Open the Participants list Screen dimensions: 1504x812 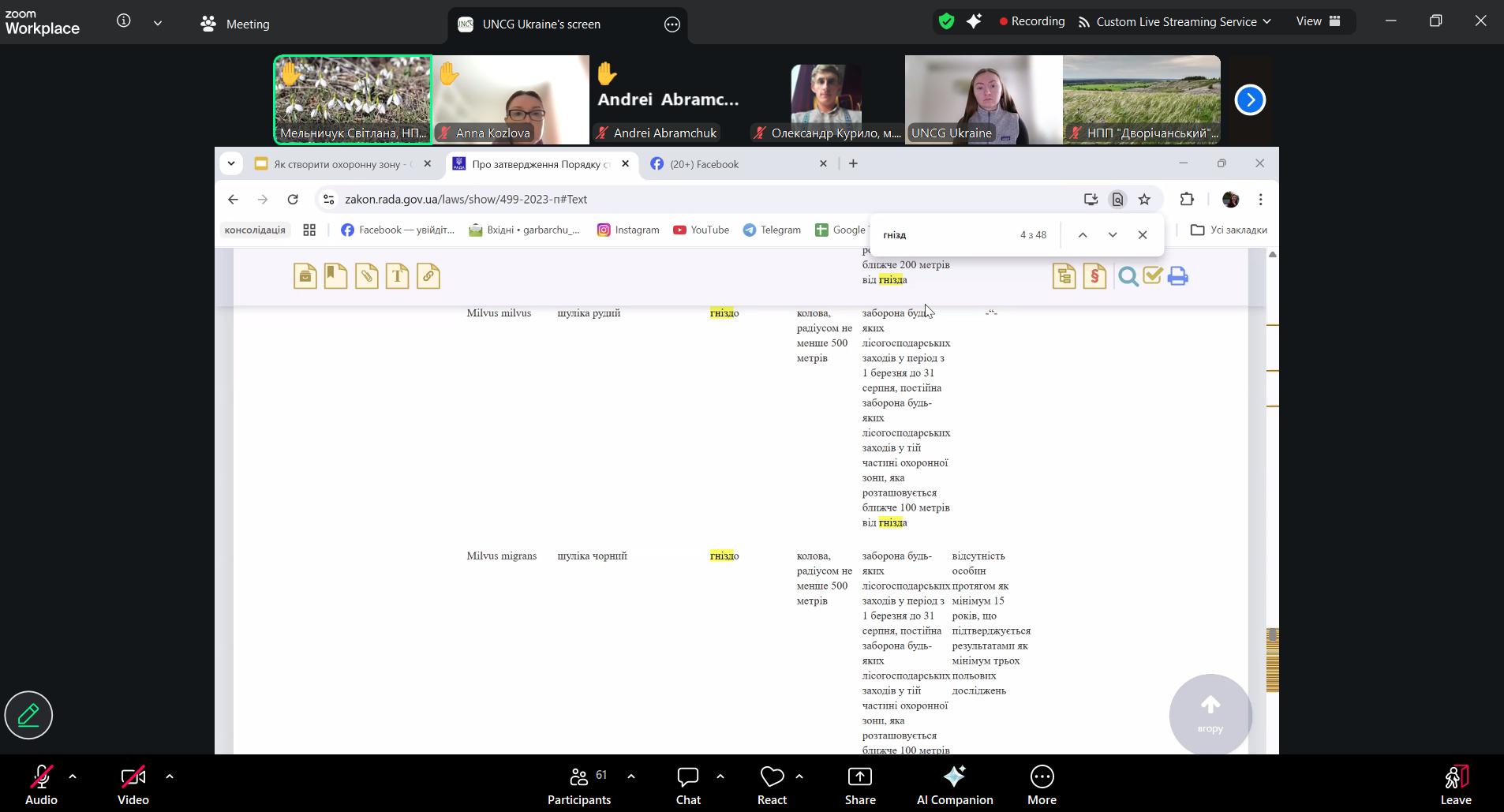[x=579, y=785]
